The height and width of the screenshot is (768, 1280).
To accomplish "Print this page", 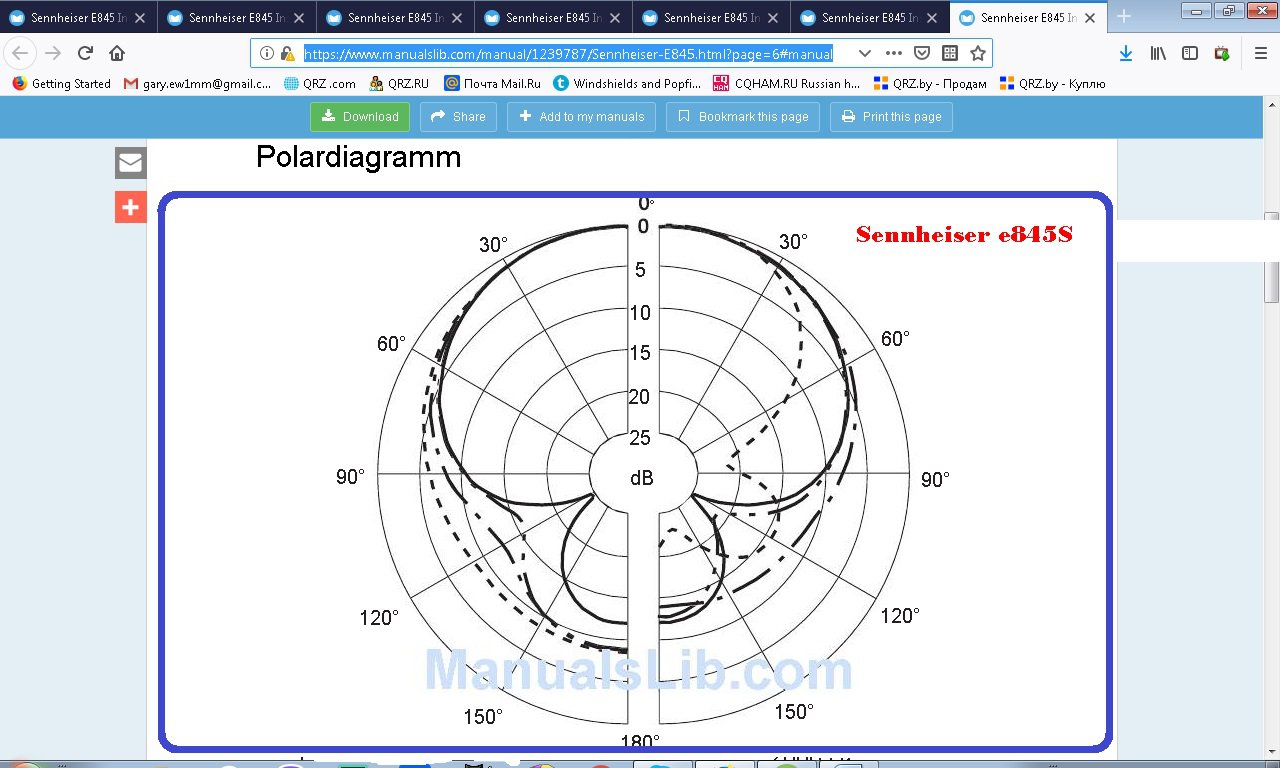I will pyautogui.click(x=891, y=117).
